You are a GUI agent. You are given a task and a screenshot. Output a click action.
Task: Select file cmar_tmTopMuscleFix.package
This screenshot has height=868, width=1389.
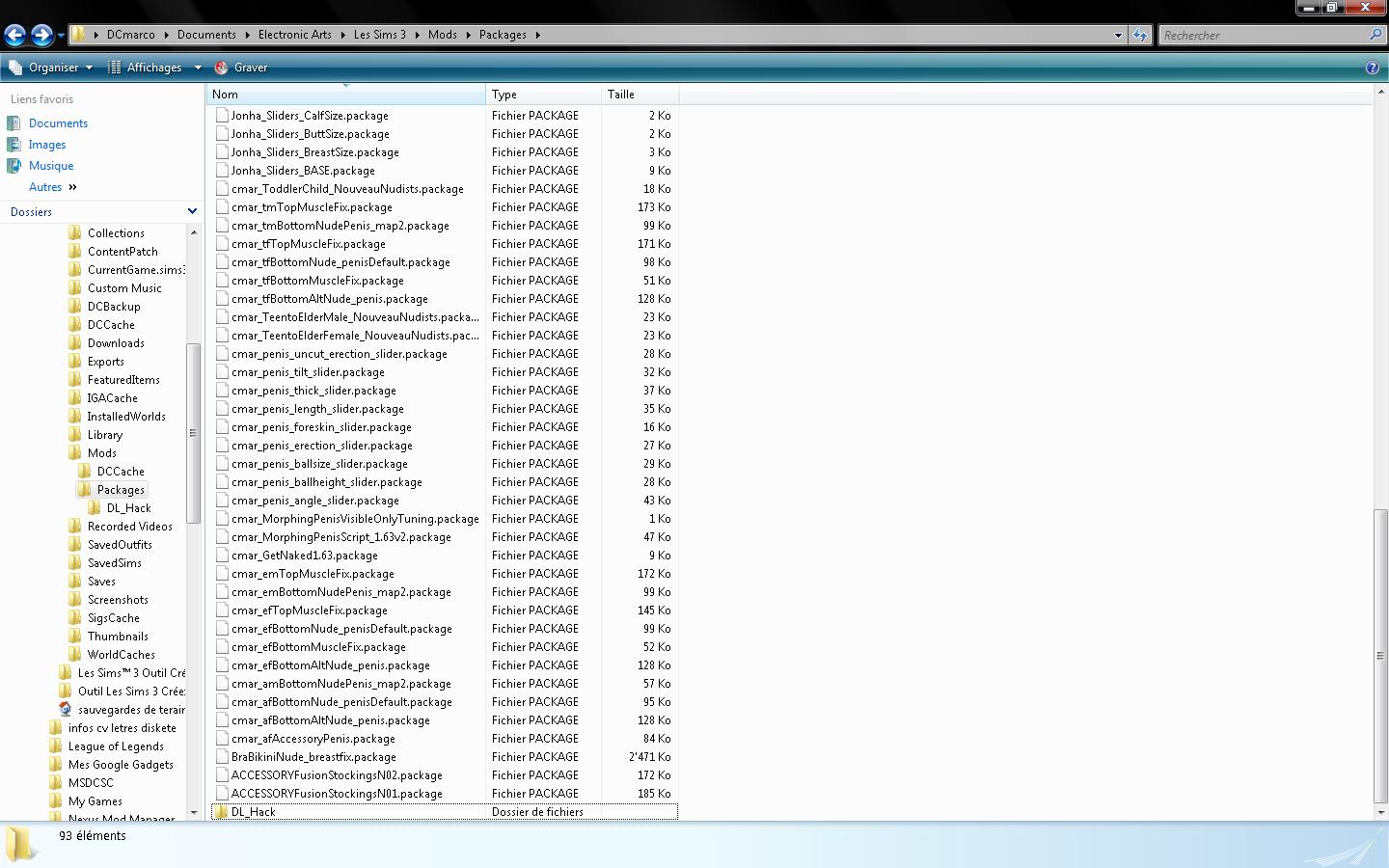tap(311, 207)
